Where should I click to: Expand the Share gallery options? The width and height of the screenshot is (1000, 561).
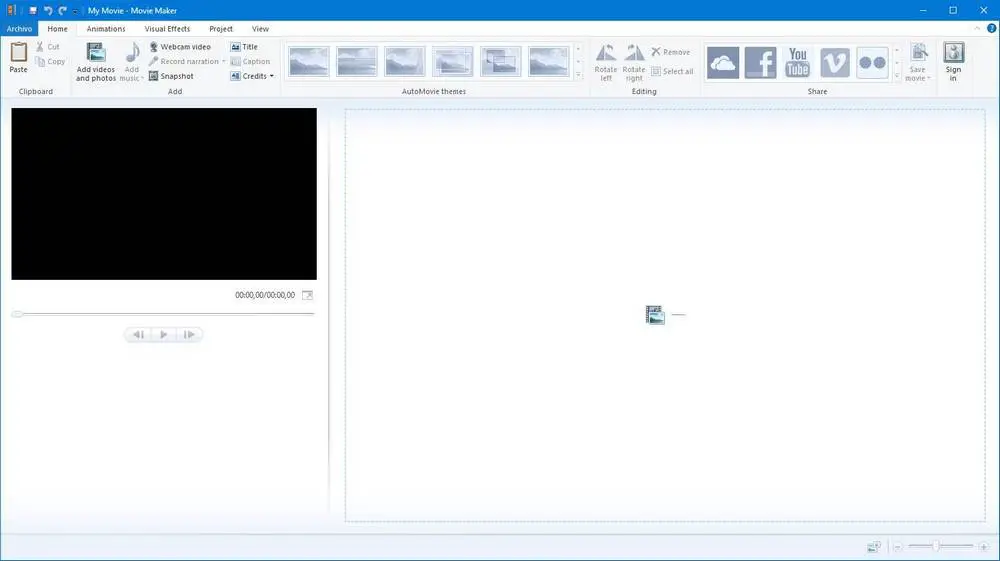tap(897, 75)
